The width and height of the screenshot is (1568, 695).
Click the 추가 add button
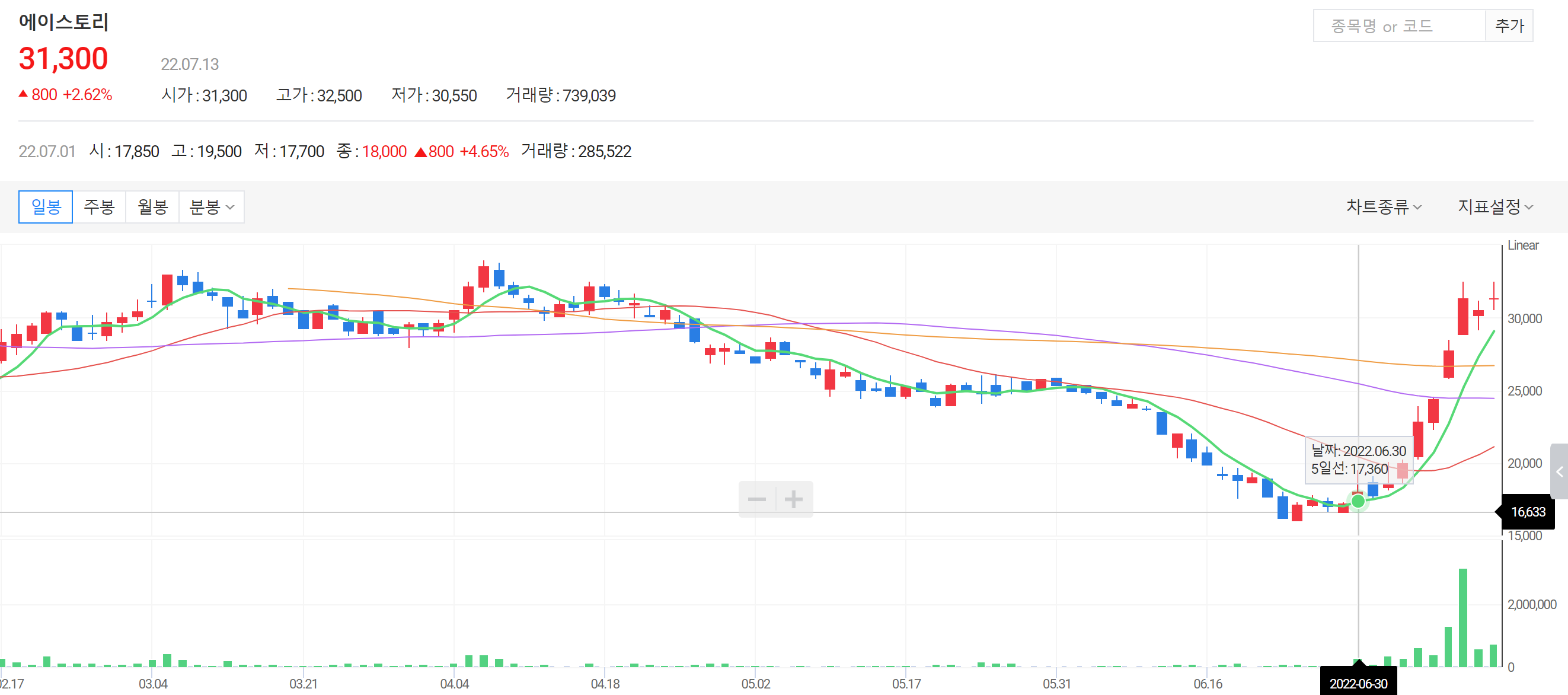click(1509, 25)
